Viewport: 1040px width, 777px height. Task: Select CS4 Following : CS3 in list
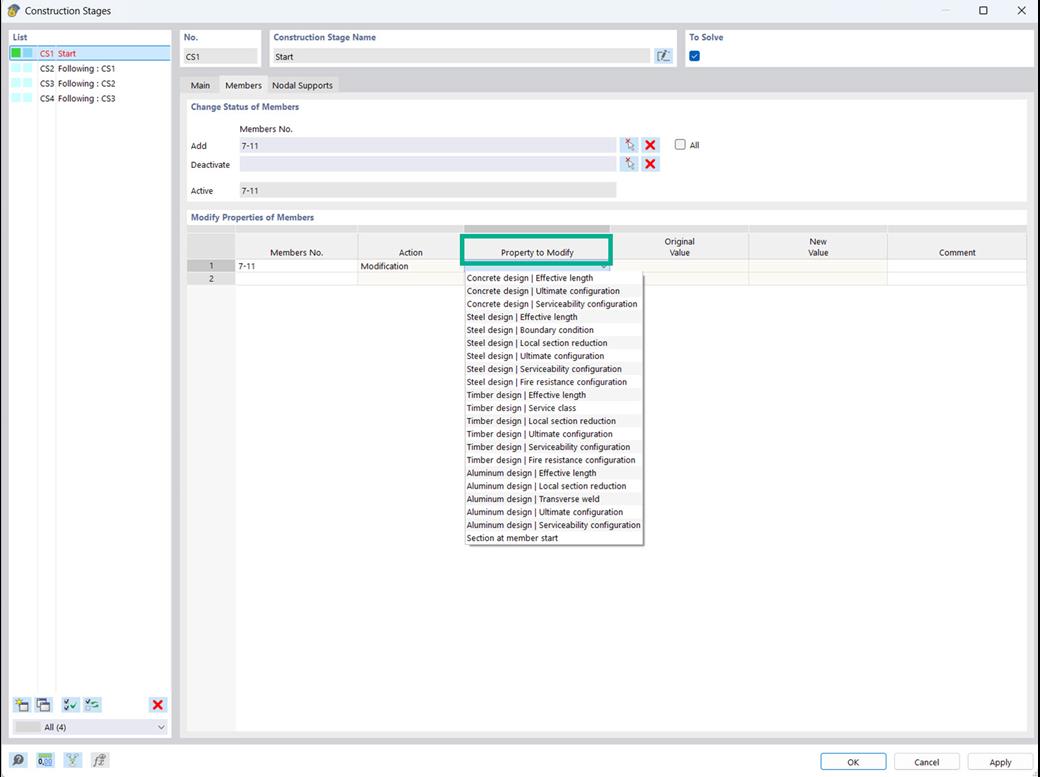pos(90,98)
